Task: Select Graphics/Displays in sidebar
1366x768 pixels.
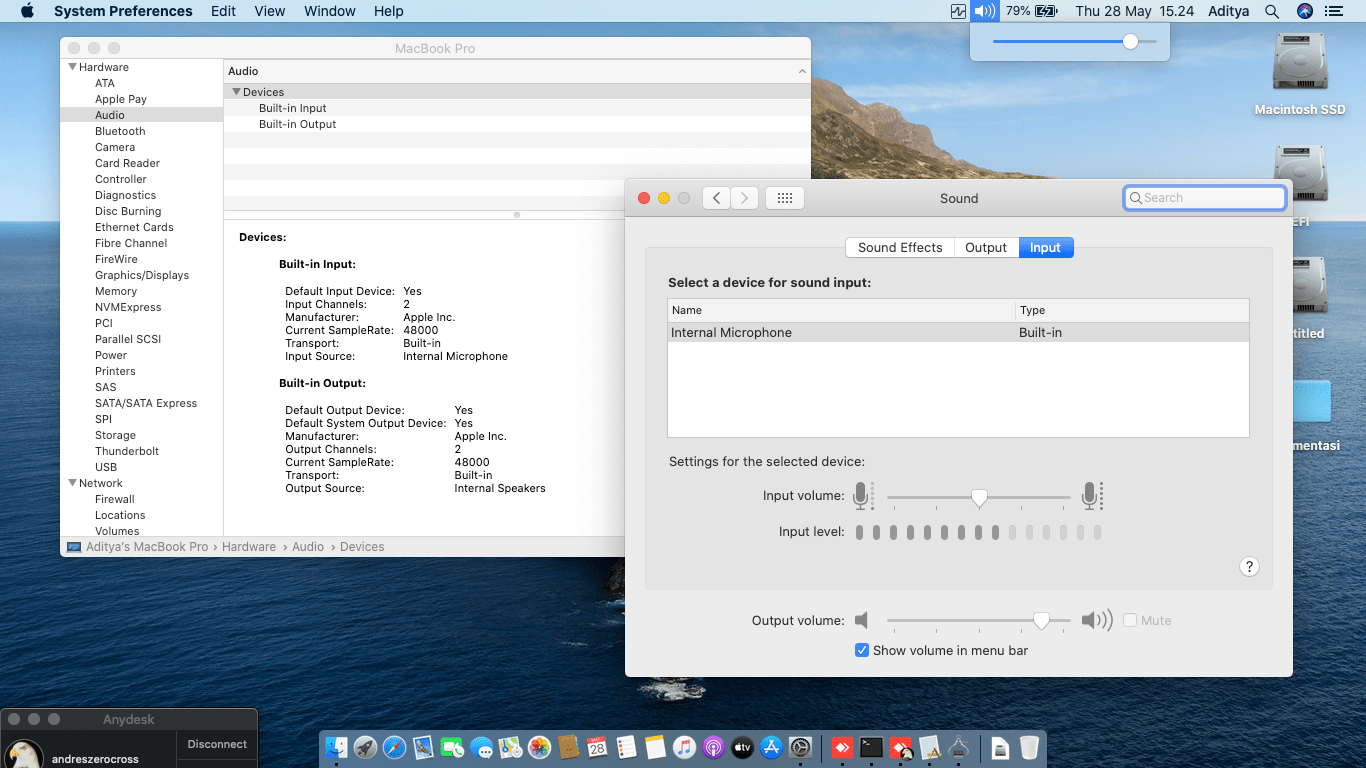Action: point(142,275)
